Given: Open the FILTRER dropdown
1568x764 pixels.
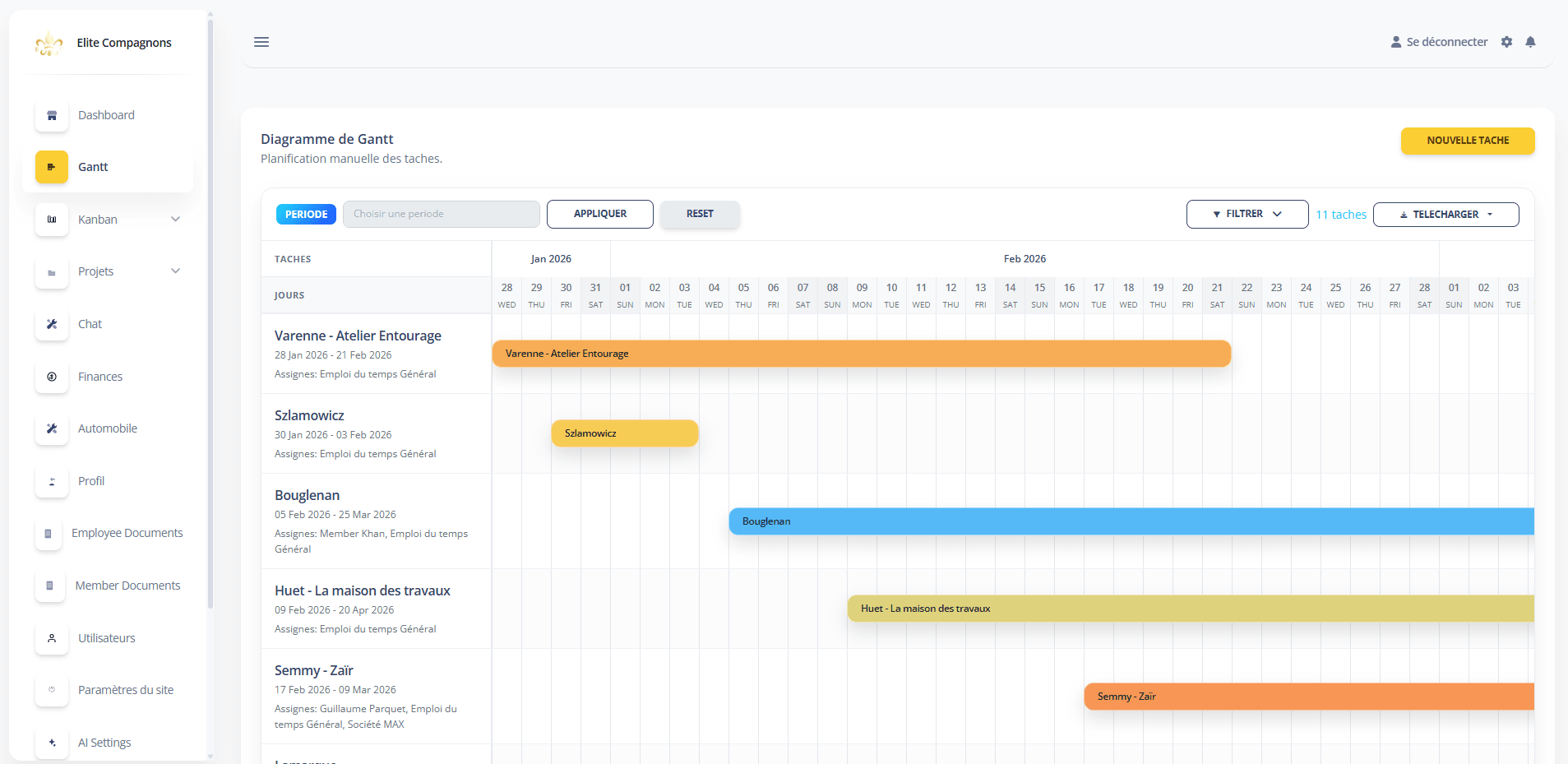Looking at the screenshot, I should 1246,214.
